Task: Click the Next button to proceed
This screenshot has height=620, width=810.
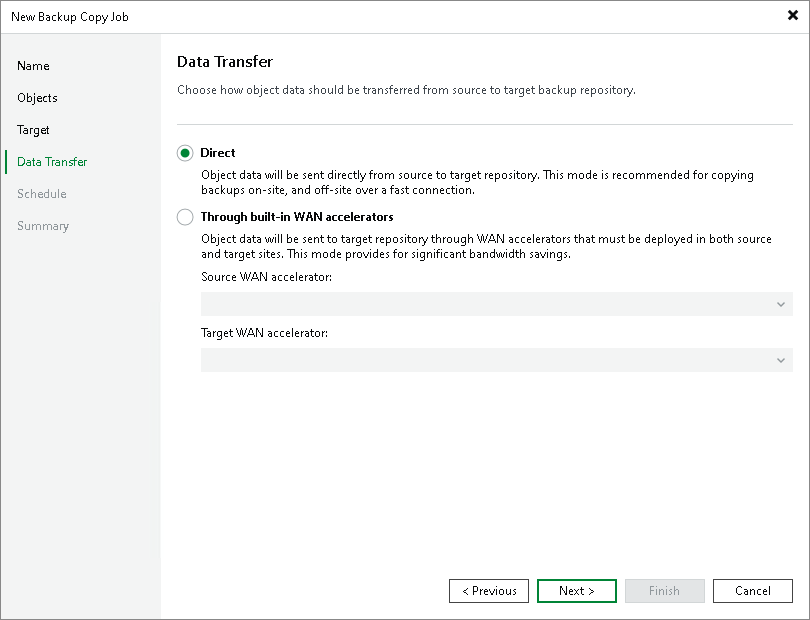Action: click(x=577, y=591)
